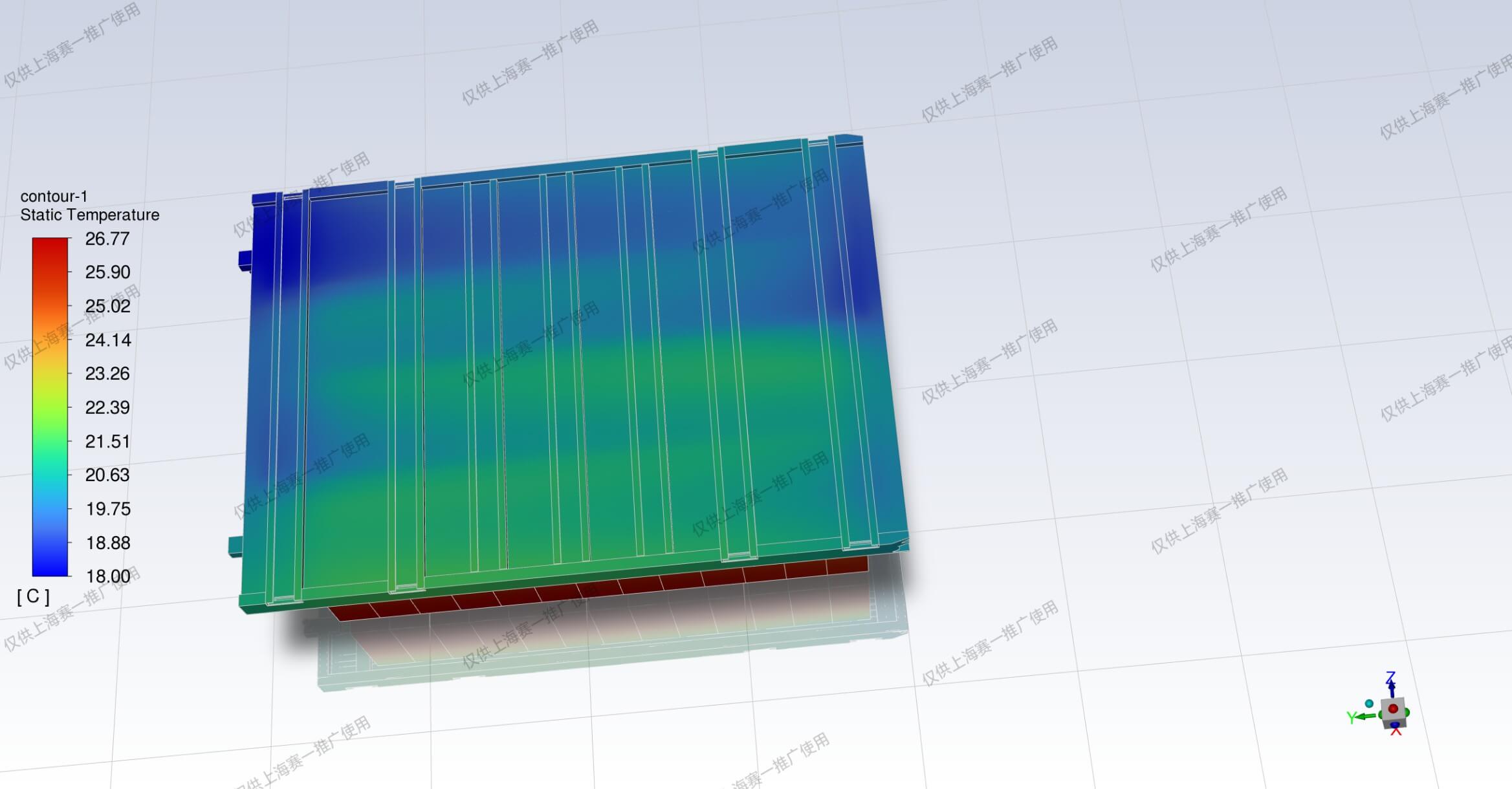Click the contour-1 legend title
This screenshot has height=789, width=1512.
tap(54, 196)
